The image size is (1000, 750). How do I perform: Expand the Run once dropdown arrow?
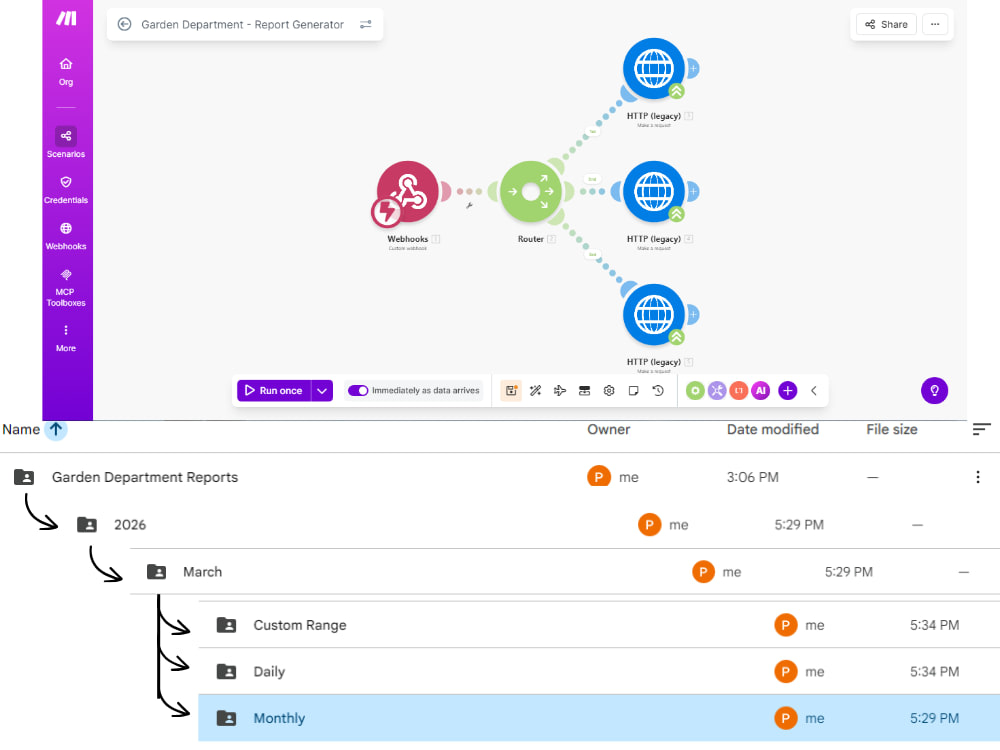(322, 390)
